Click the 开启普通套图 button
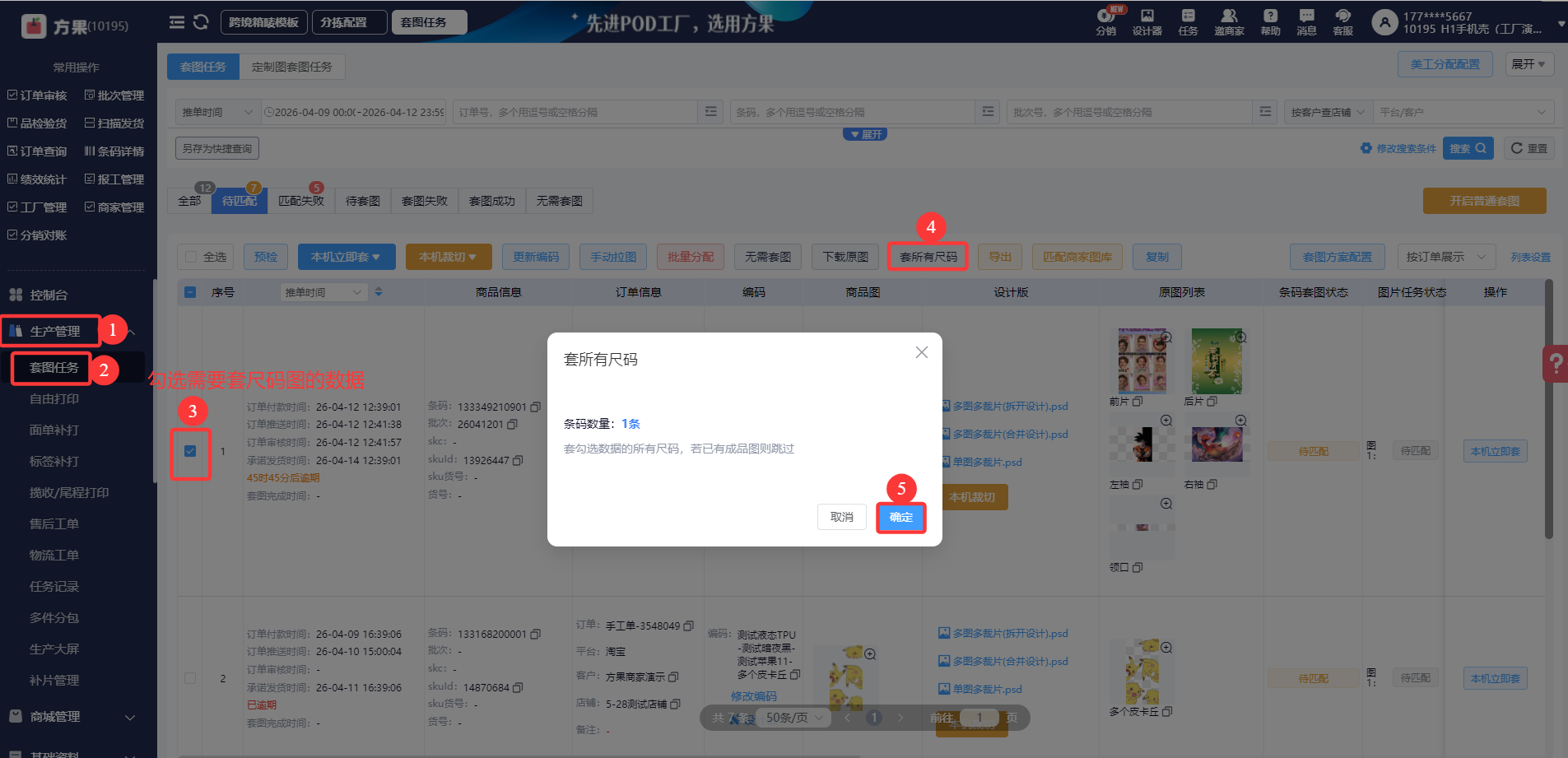 (1483, 200)
